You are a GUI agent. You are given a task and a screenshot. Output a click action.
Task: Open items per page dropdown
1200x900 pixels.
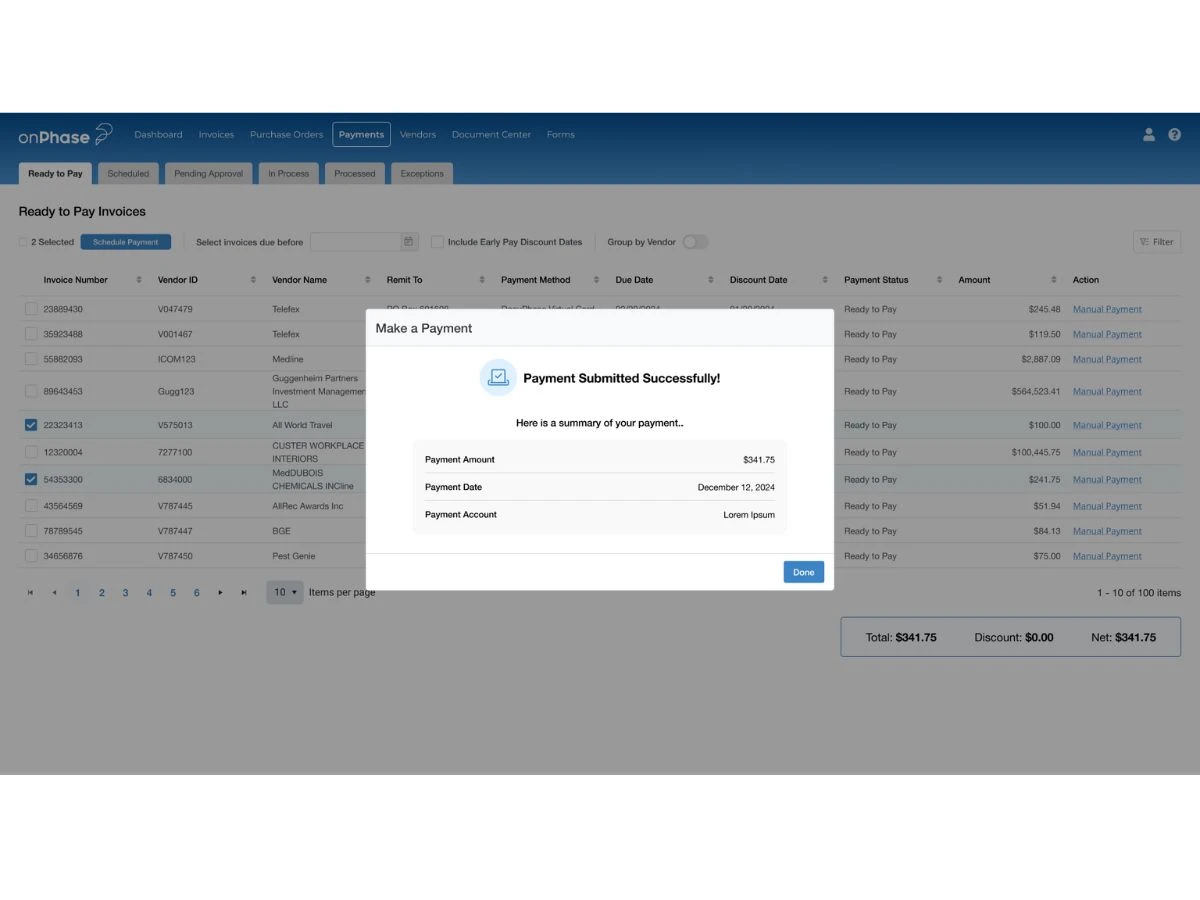click(x=285, y=592)
